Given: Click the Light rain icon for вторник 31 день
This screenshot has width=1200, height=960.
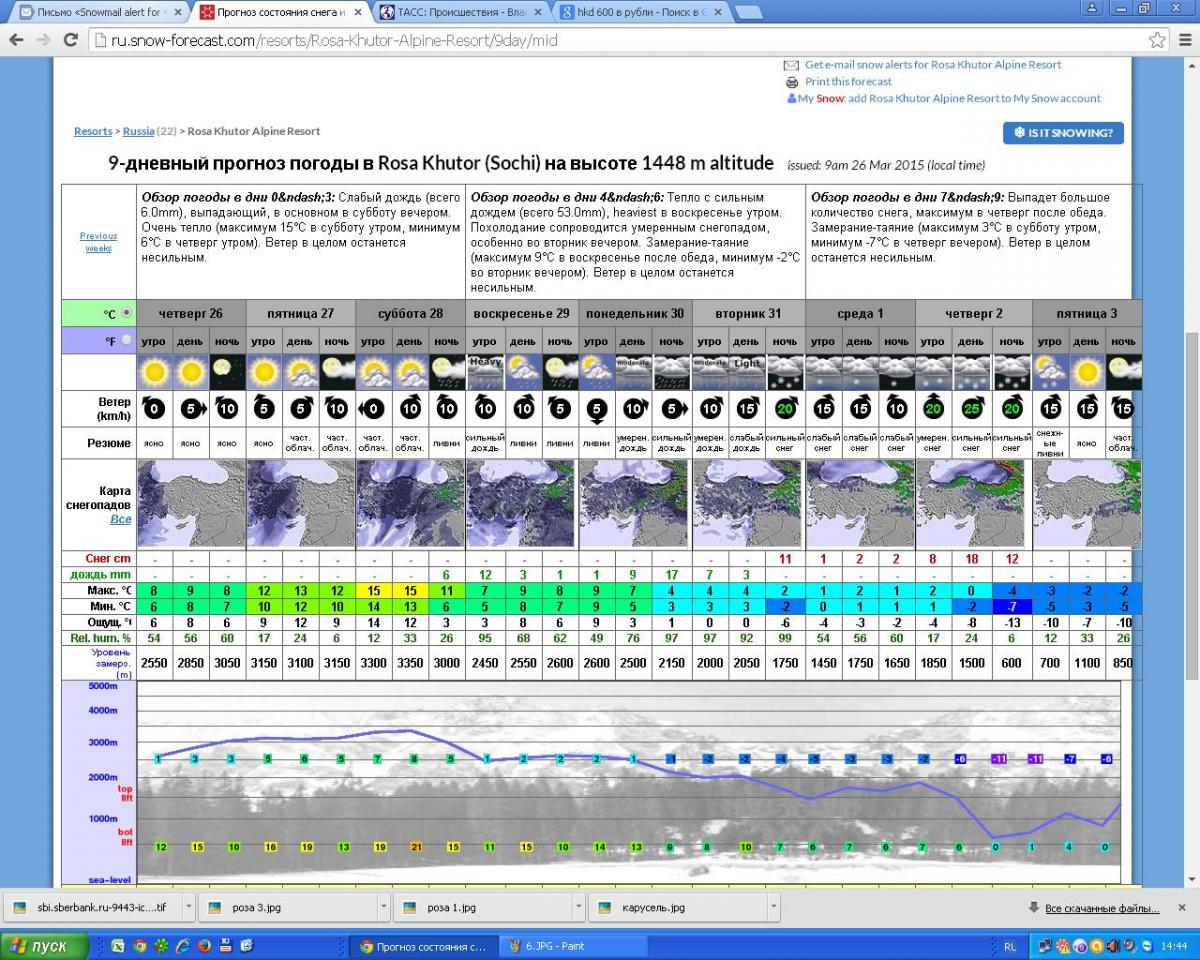Looking at the screenshot, I should point(748,373).
